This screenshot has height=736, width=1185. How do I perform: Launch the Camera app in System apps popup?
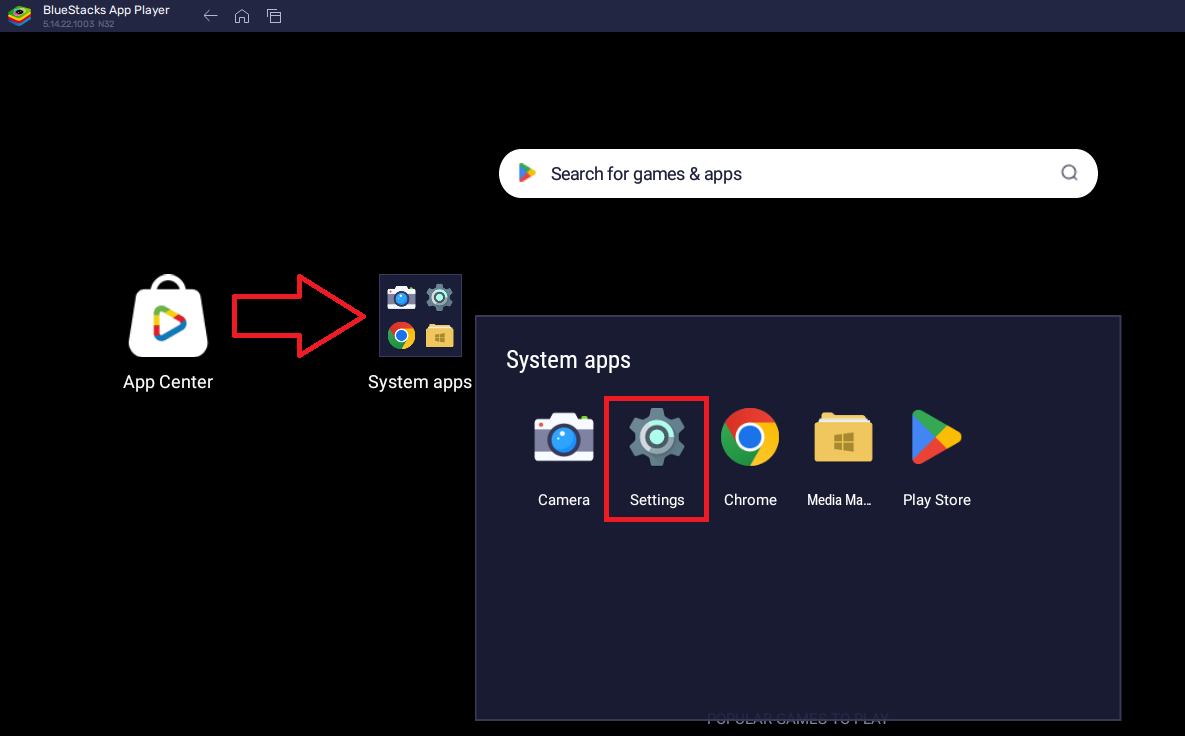point(564,437)
